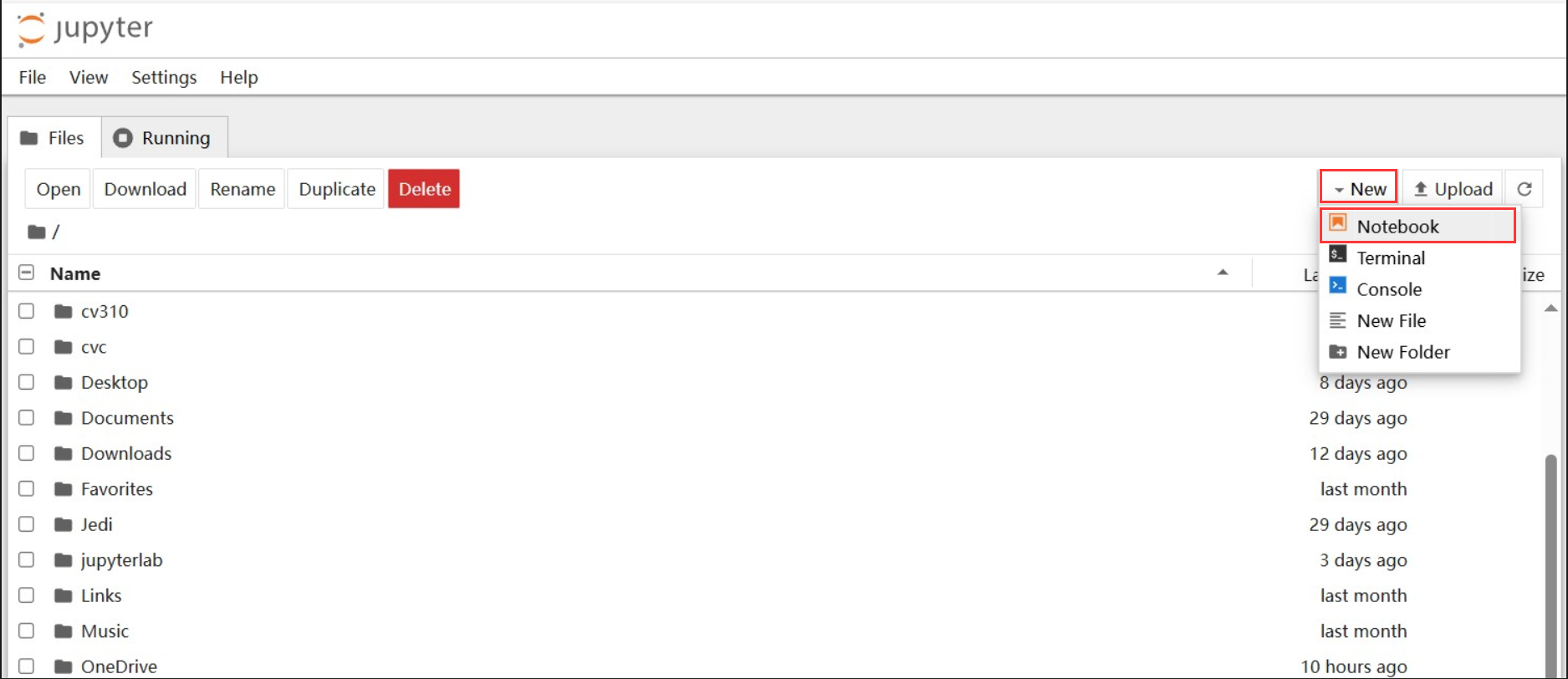Toggle the select-all header checkbox
Screen dimensions: 1568x679
tap(27, 273)
